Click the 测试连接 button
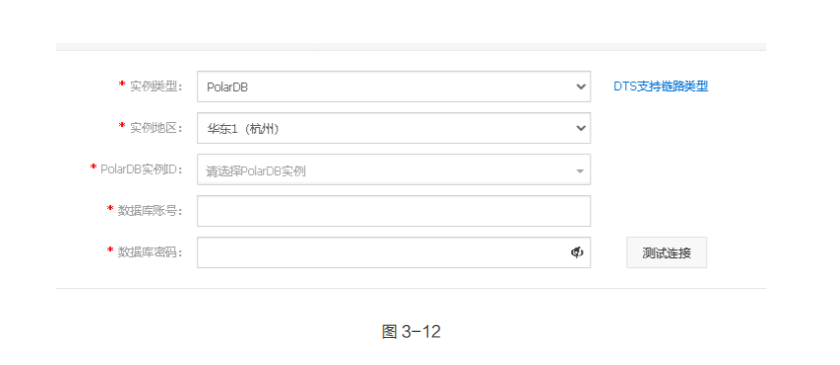This screenshot has height=365, width=840. 666,253
